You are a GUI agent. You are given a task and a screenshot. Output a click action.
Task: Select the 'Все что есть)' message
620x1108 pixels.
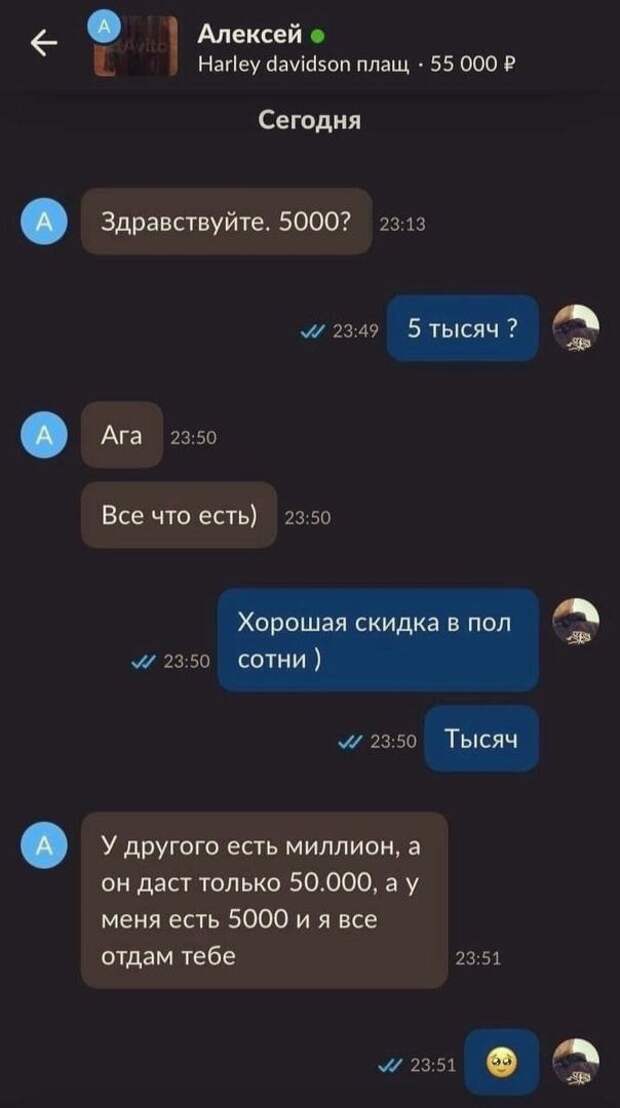coord(179,515)
